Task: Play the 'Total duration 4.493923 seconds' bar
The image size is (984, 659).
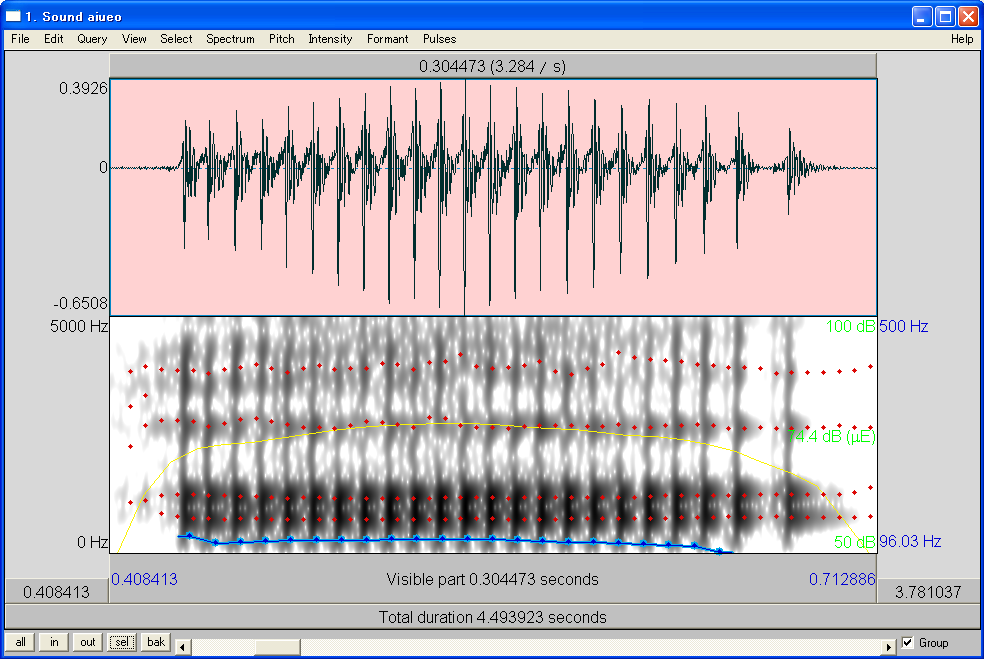Action: pos(493,617)
